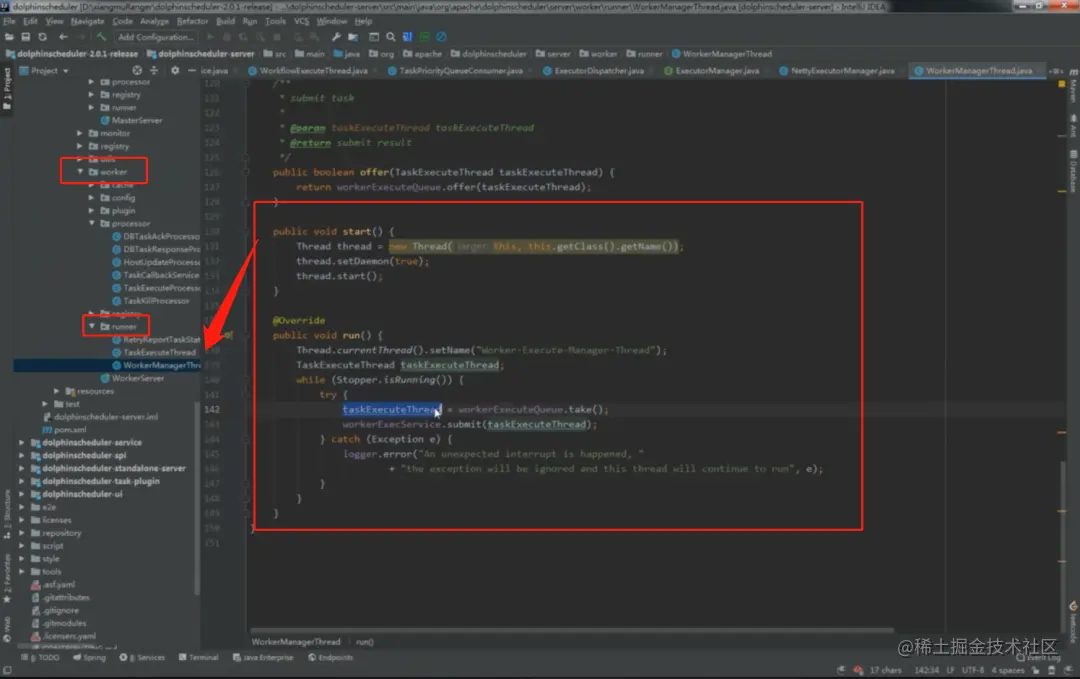Expand the monitor folder

click(81, 133)
